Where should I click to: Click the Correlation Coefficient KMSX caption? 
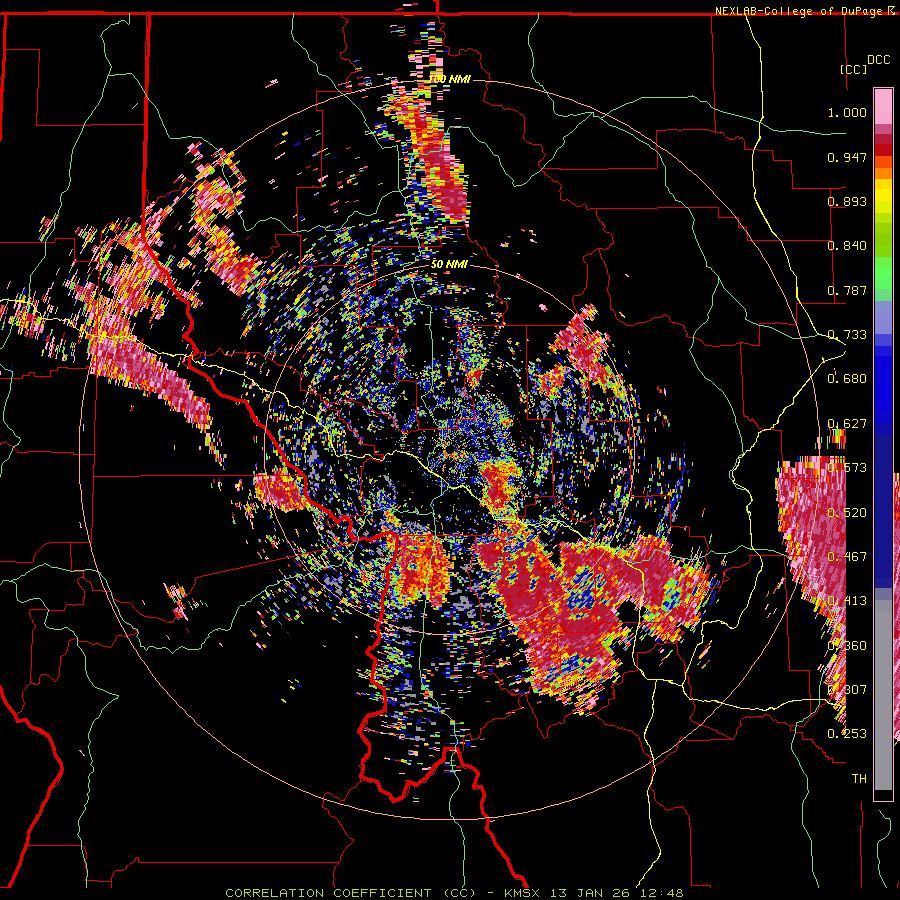[x=454, y=893]
